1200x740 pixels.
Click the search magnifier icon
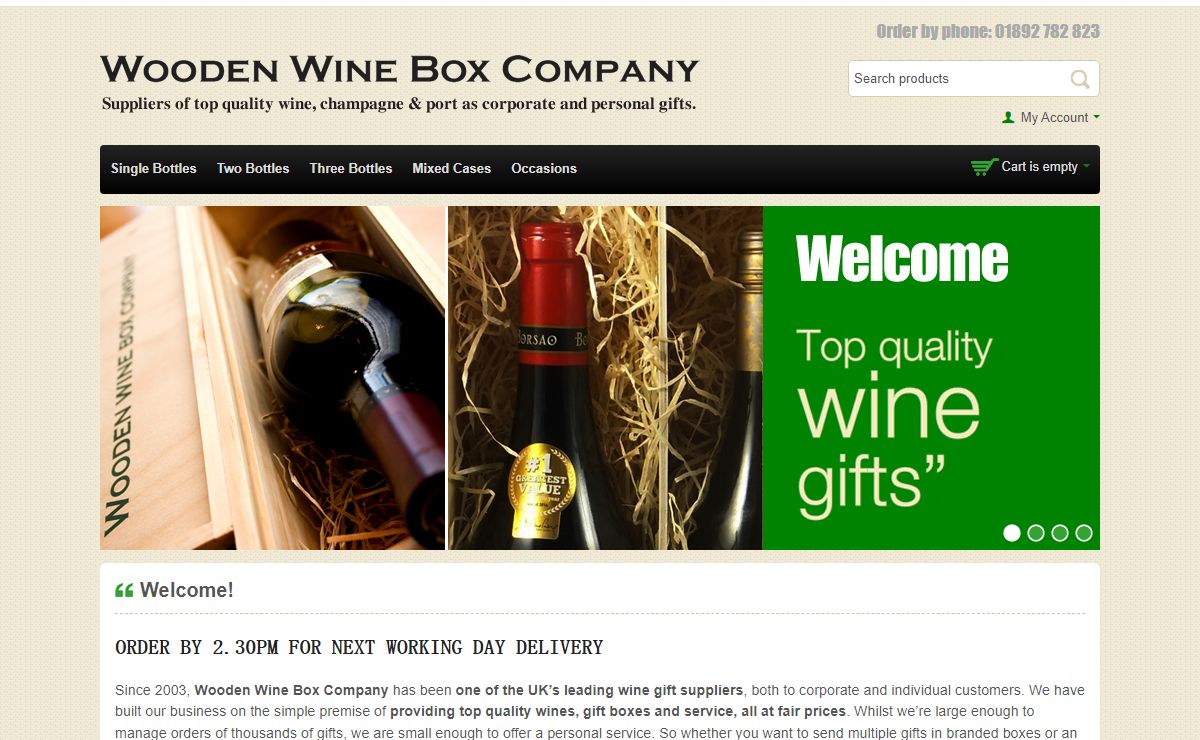[x=1080, y=79]
